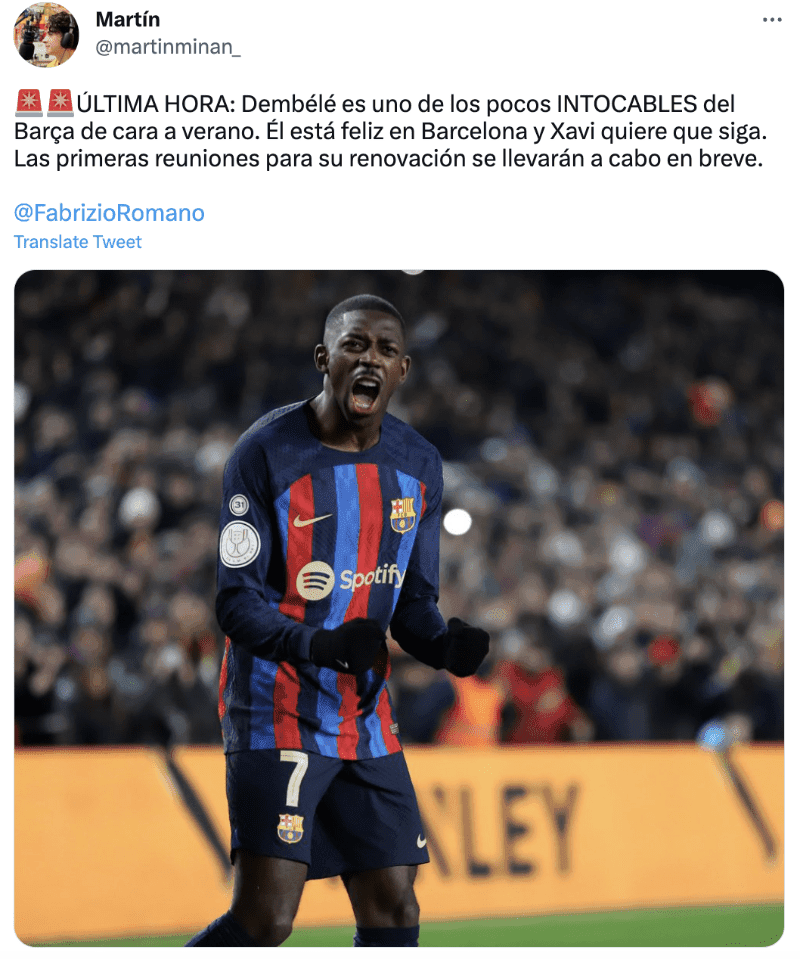Image resolution: width=800 pixels, height=959 pixels.
Task: Click the Barcelona crest on the shorts
Action: [x=290, y=828]
